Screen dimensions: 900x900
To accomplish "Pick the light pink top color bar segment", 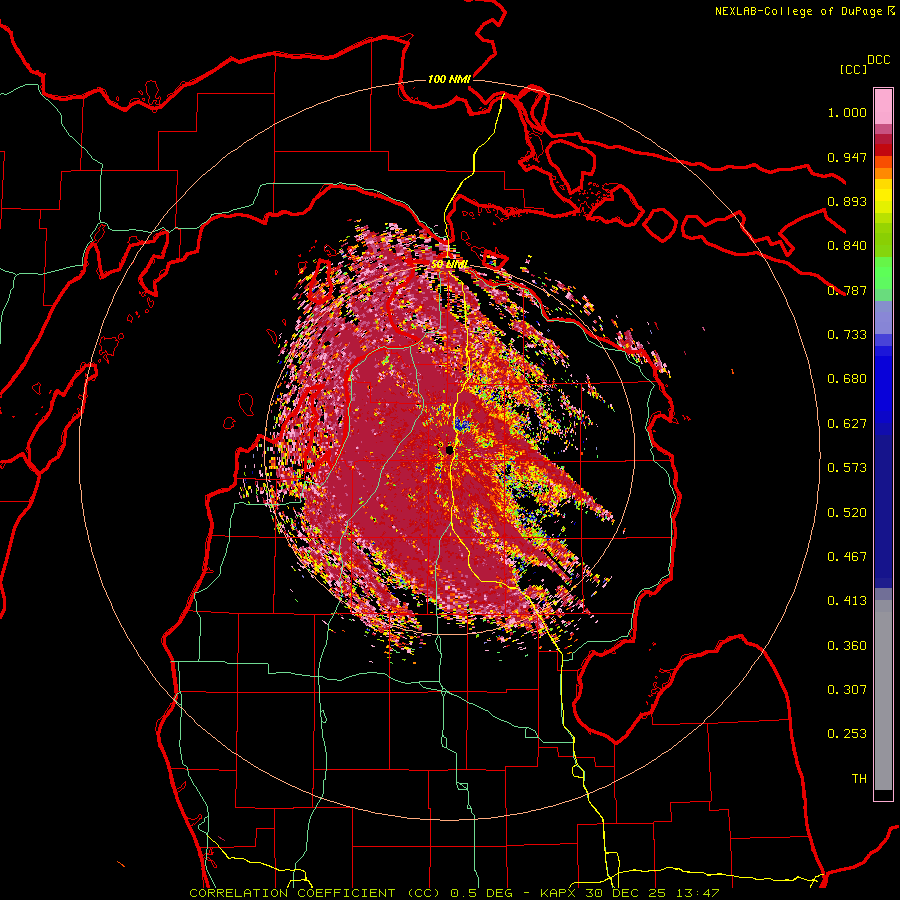I will tap(883, 107).
